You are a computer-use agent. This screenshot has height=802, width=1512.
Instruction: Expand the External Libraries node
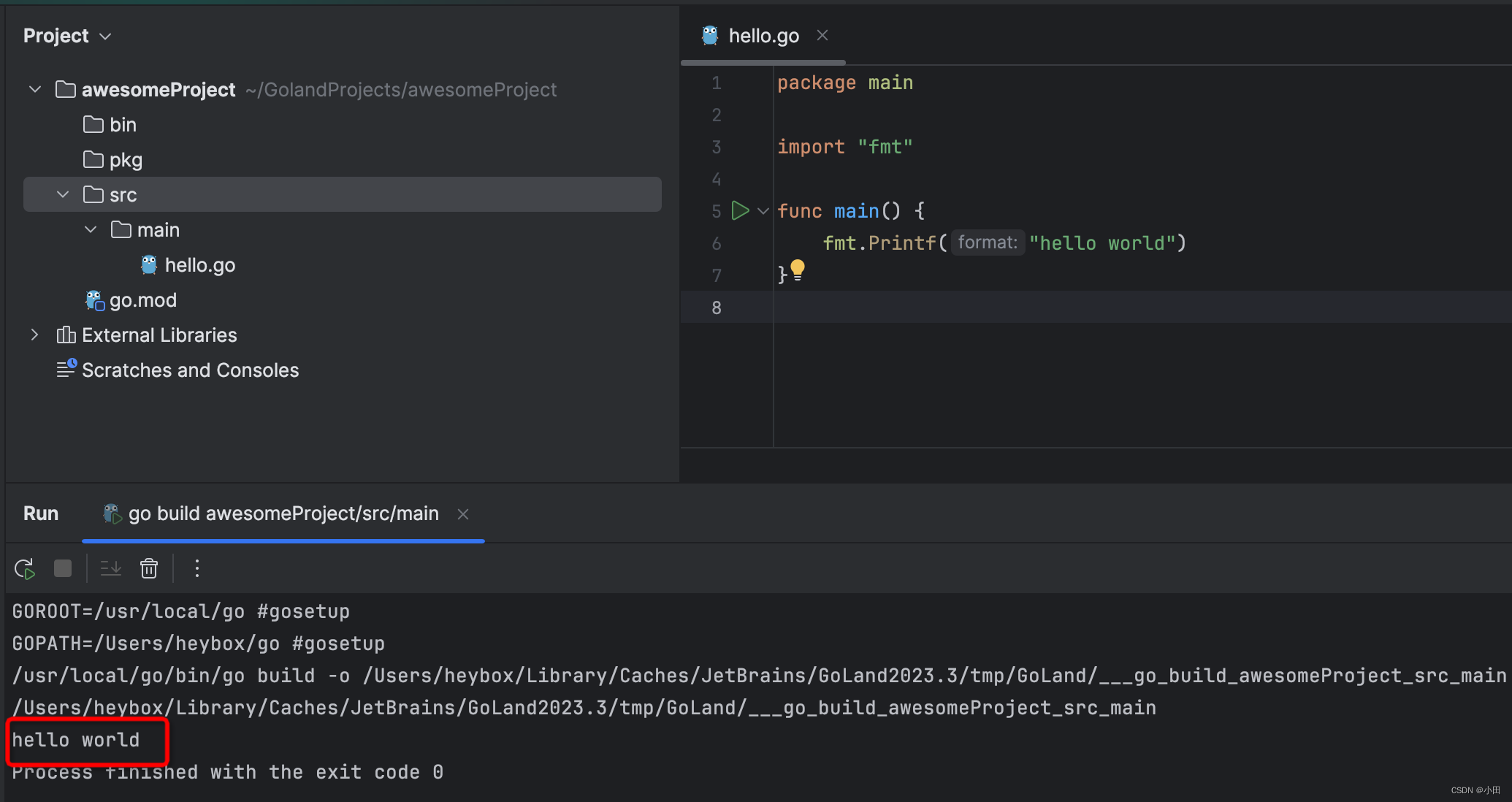(34, 335)
